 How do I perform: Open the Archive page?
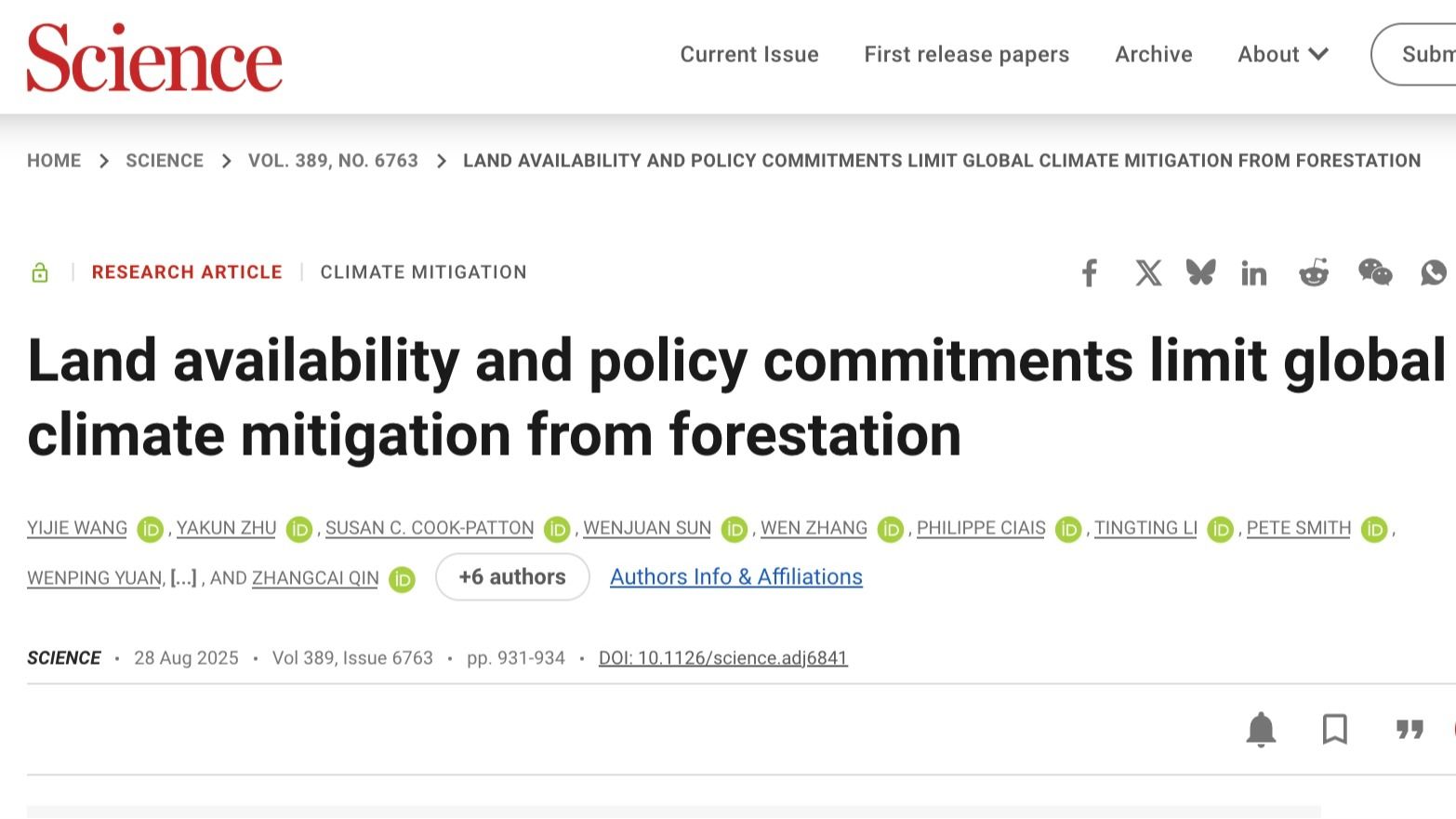(x=1153, y=55)
